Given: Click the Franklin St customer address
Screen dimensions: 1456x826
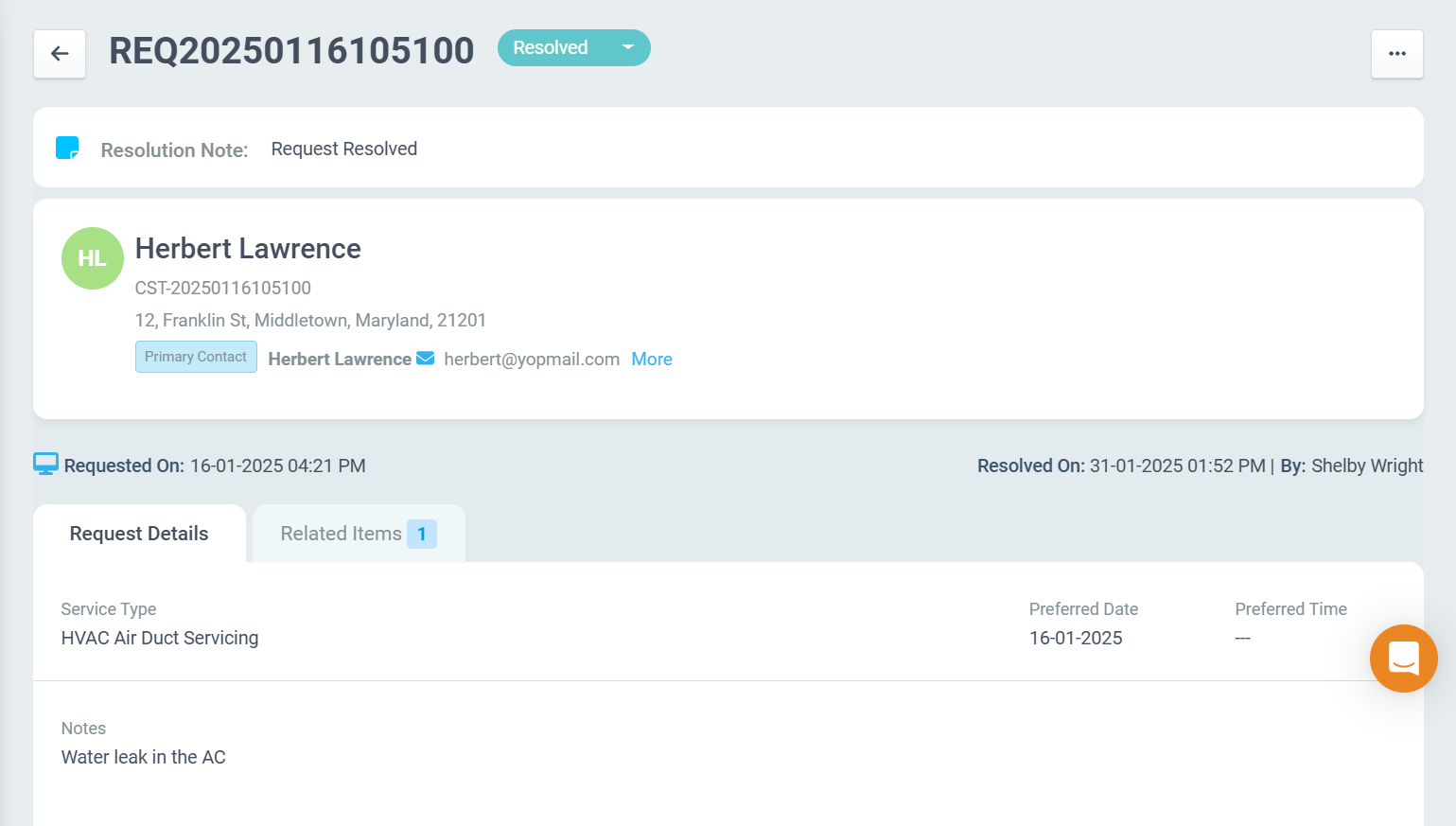Looking at the screenshot, I should point(310,321).
